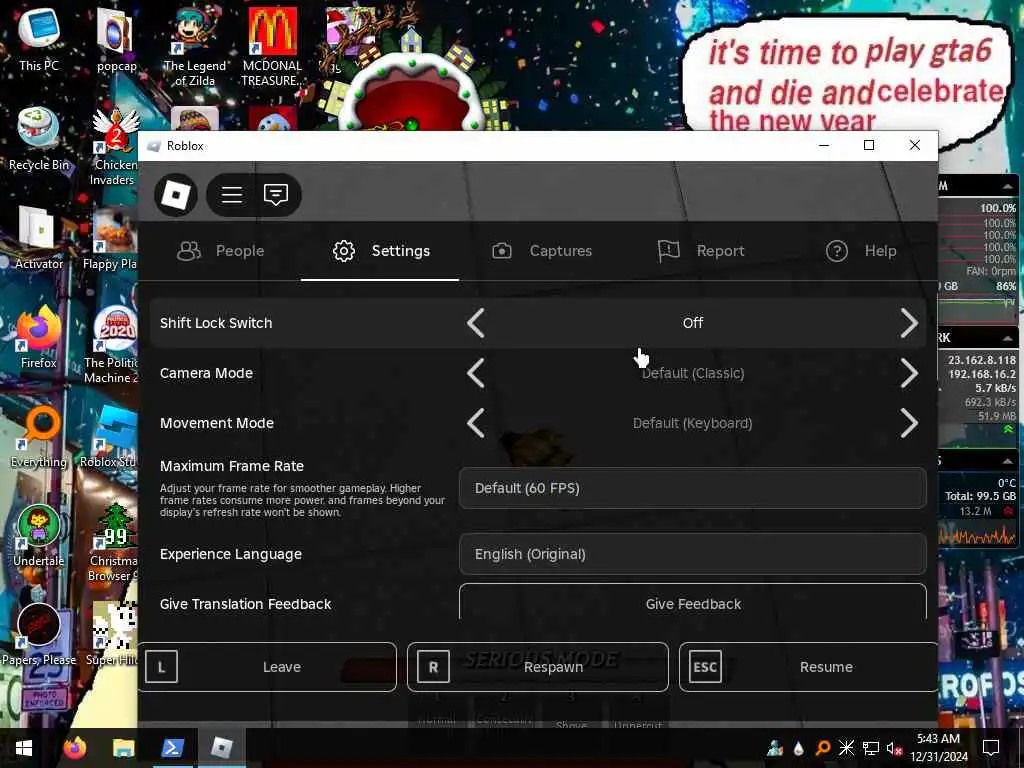This screenshot has height=768, width=1024.
Task: Collapse the network section in the monitor widget
Action: coord(1008,338)
